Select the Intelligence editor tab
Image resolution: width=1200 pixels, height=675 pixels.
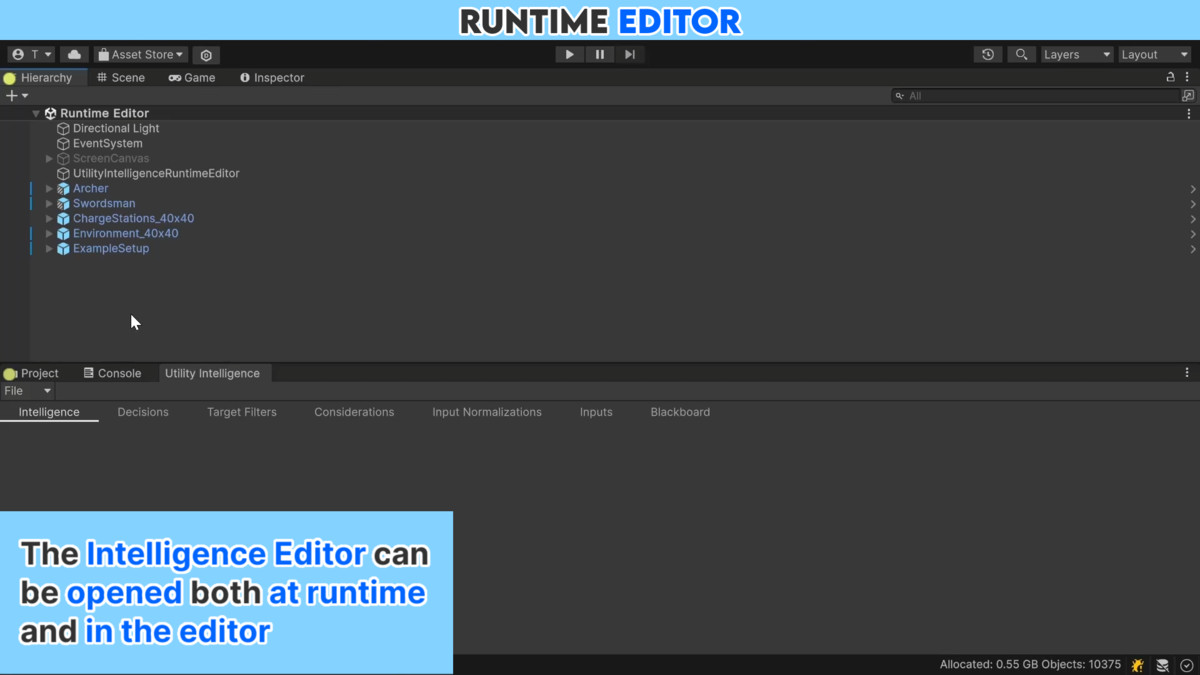pyautogui.click(x=49, y=412)
